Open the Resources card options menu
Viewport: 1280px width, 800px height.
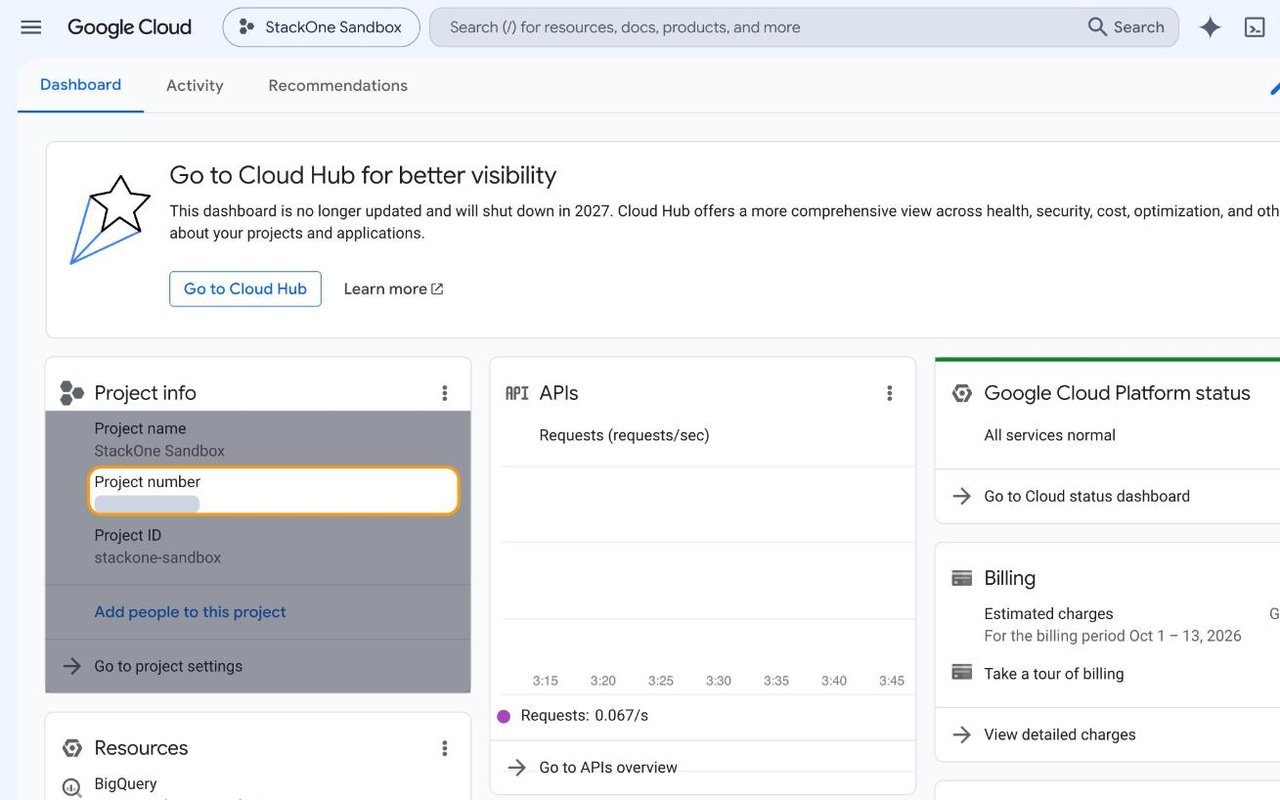[x=445, y=748]
